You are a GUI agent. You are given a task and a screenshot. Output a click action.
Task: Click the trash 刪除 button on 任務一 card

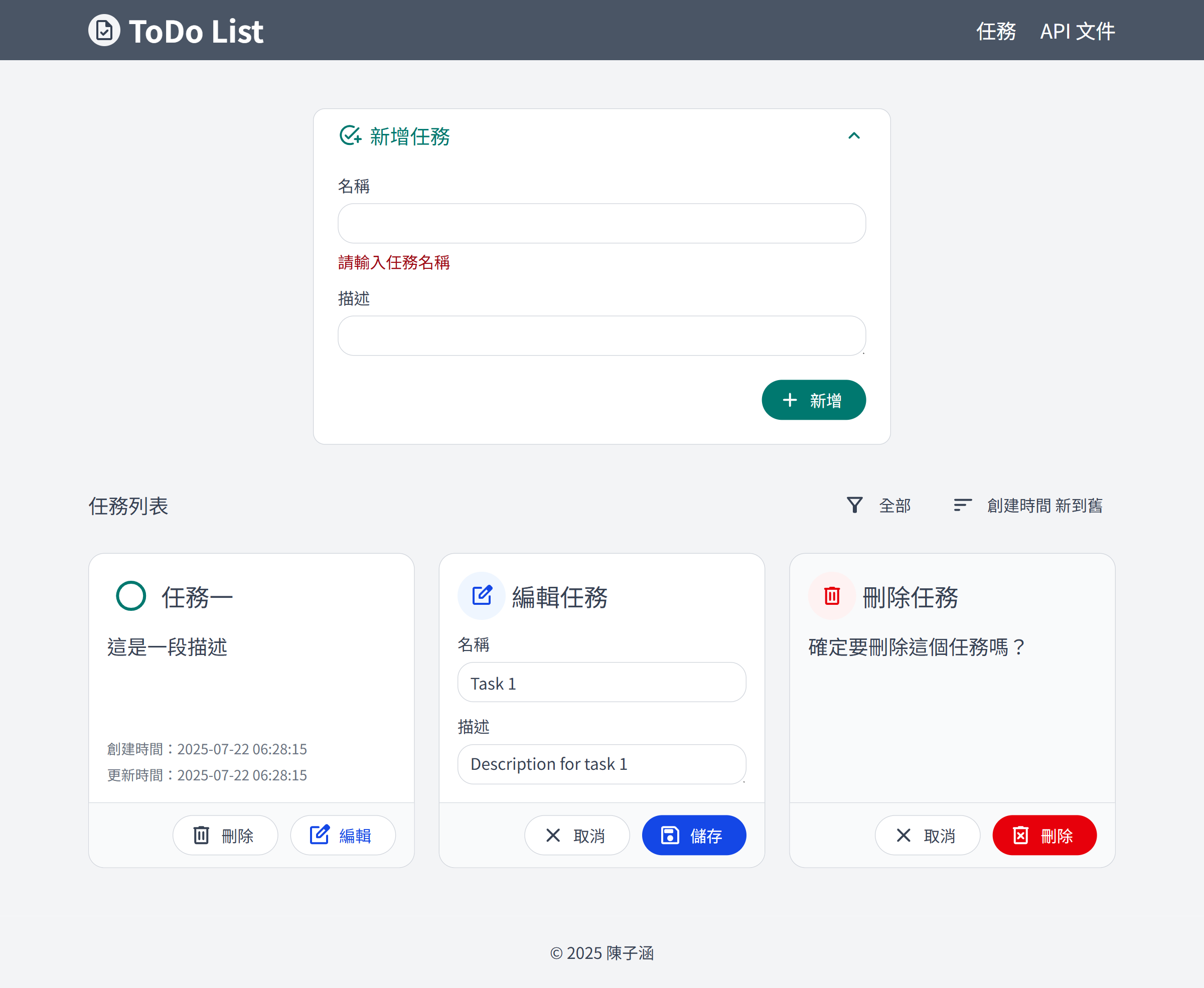(225, 835)
